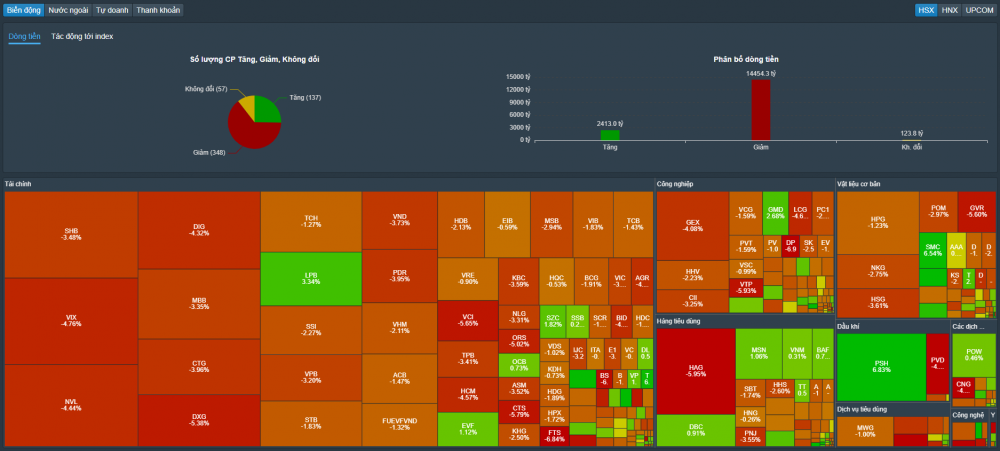The height and width of the screenshot is (451, 1000).
Task: Click the HPG treemap tile
Action: [878, 222]
